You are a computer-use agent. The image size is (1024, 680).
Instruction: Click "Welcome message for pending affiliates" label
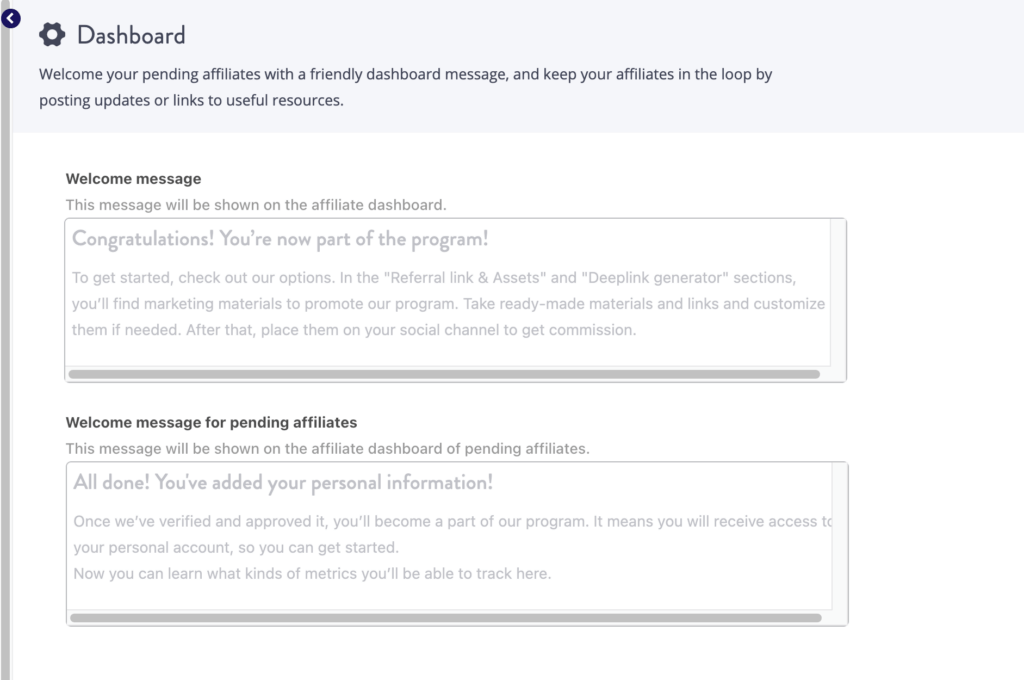coord(211,423)
